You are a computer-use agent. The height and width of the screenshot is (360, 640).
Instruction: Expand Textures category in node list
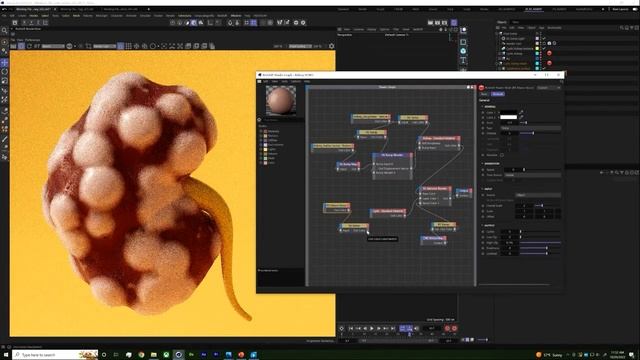point(261,136)
